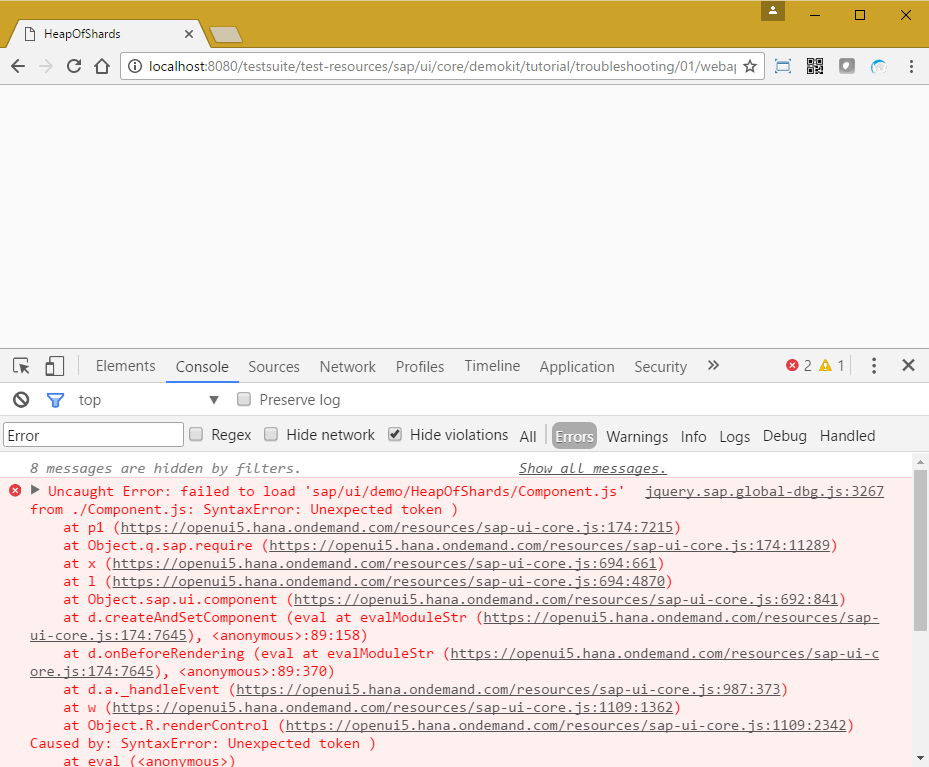Select the Console tab
The width and height of the screenshot is (929, 767).
202,367
